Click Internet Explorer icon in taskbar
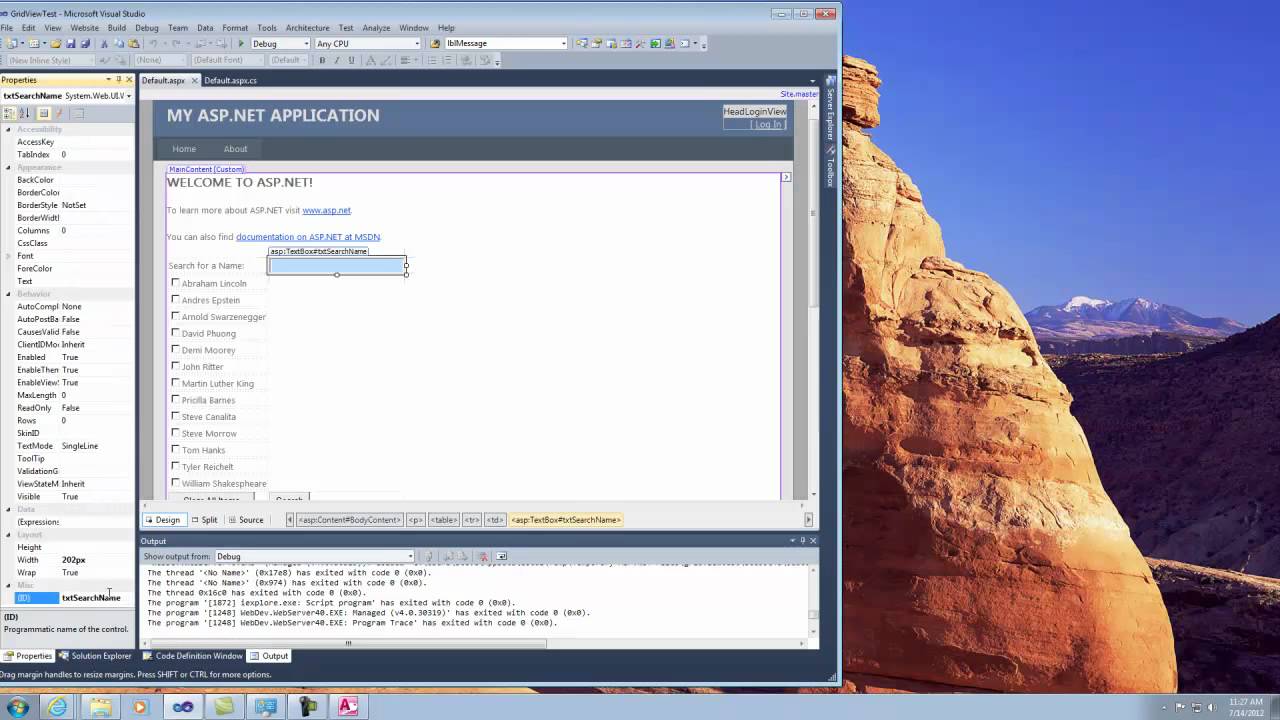 point(58,707)
